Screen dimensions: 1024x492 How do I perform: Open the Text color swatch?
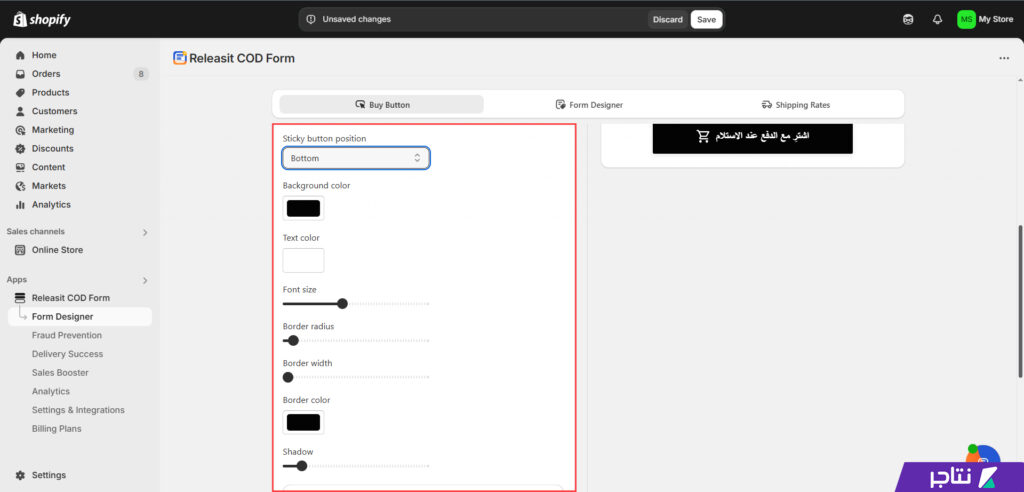(x=303, y=260)
